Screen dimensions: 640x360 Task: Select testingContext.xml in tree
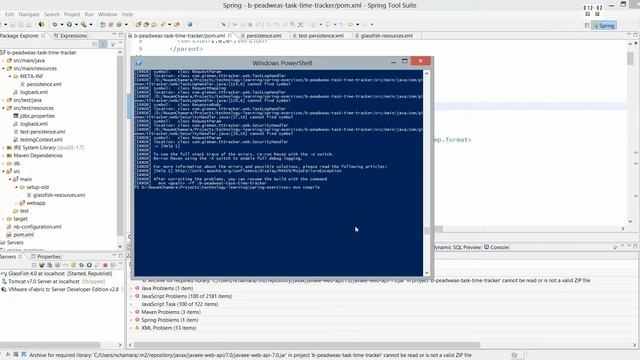[38, 140]
